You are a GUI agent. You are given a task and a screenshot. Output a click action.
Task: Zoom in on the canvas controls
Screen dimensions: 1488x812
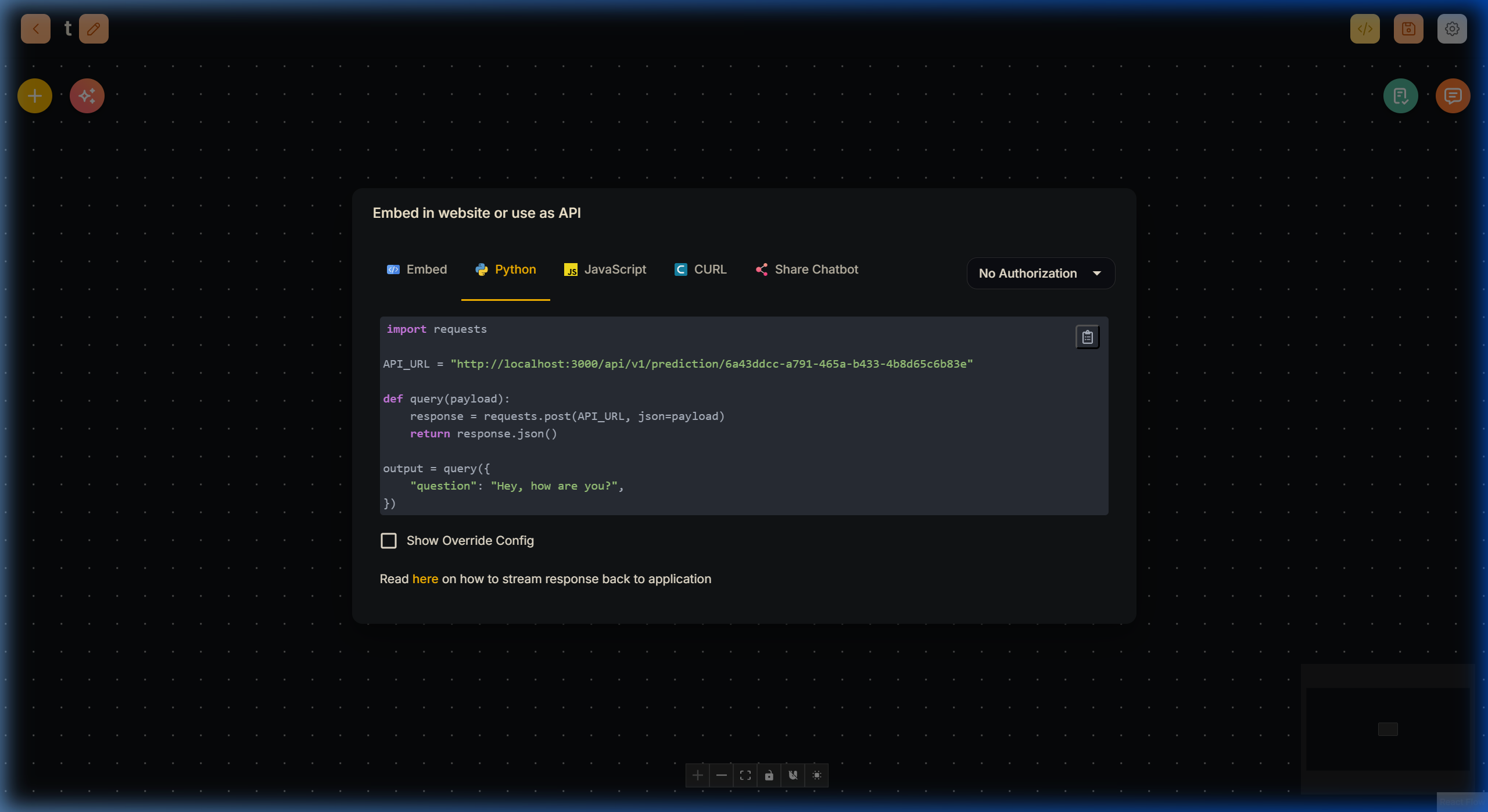click(x=698, y=775)
